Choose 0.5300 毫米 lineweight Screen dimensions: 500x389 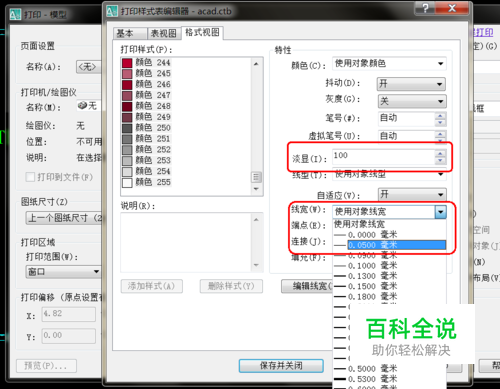(x=389, y=379)
